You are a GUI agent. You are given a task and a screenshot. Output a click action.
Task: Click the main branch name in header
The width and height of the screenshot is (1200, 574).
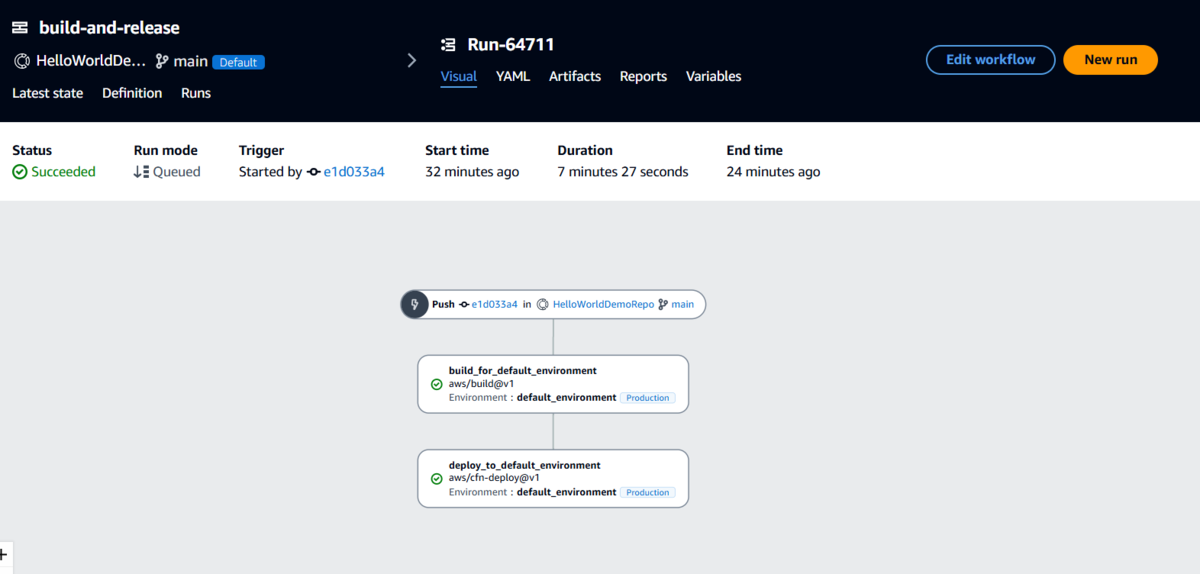[191, 61]
